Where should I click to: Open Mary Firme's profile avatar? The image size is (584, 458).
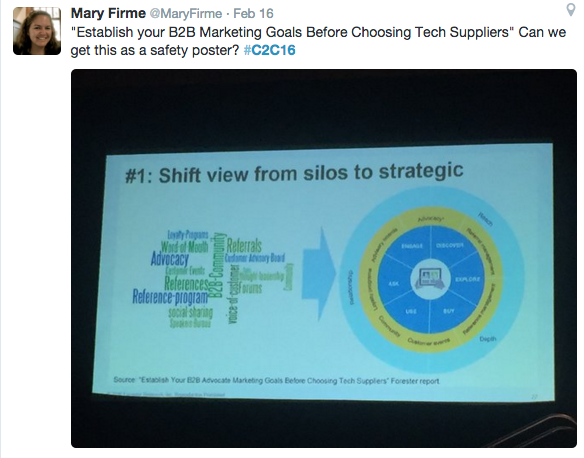pyautogui.click(x=37, y=31)
